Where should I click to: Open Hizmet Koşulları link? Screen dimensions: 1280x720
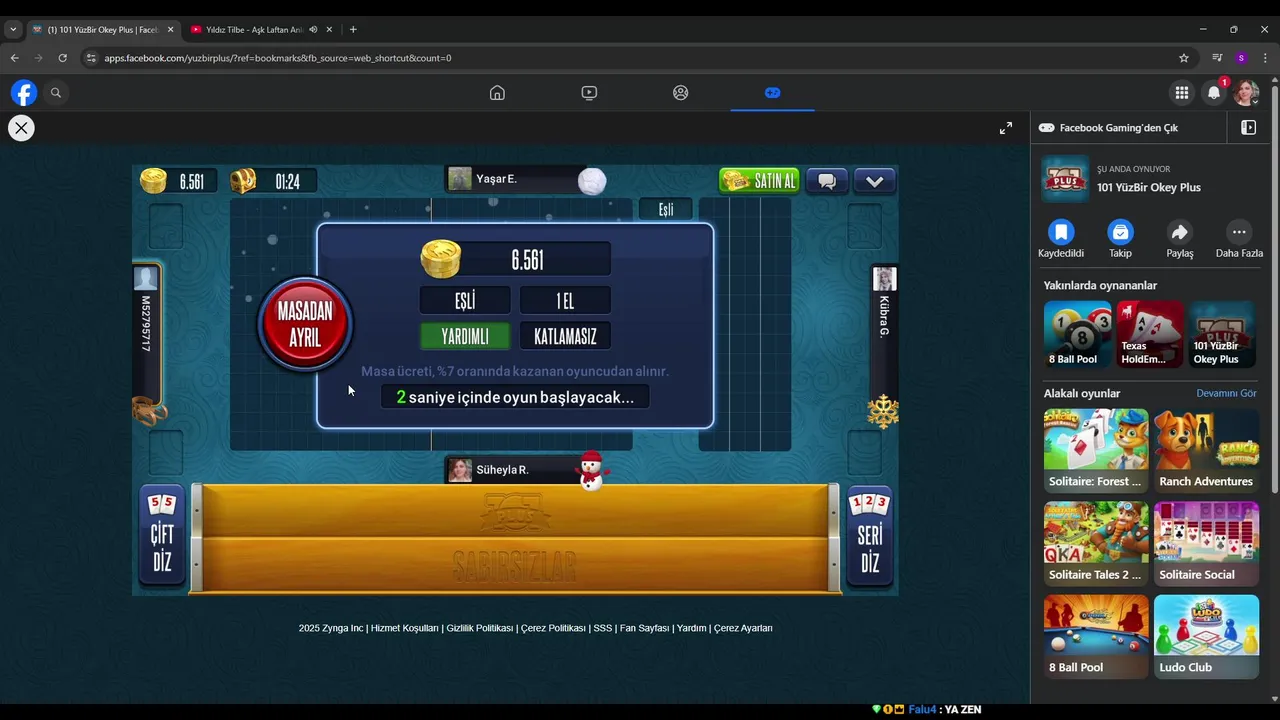405,628
